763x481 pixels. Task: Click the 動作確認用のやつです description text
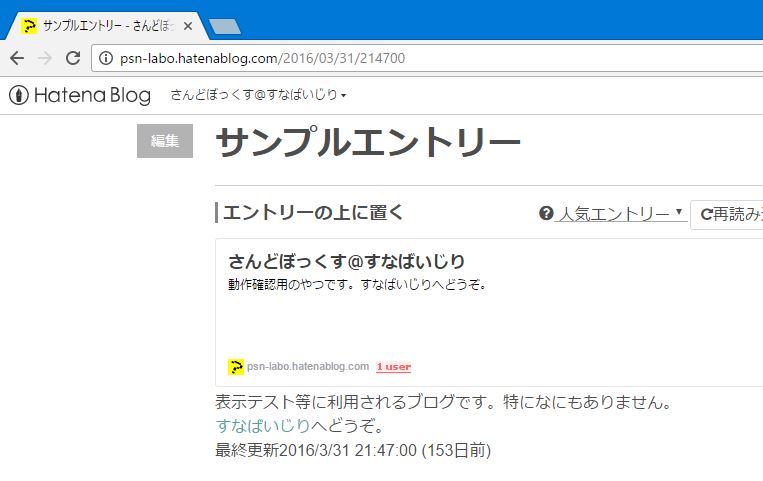(x=357, y=284)
